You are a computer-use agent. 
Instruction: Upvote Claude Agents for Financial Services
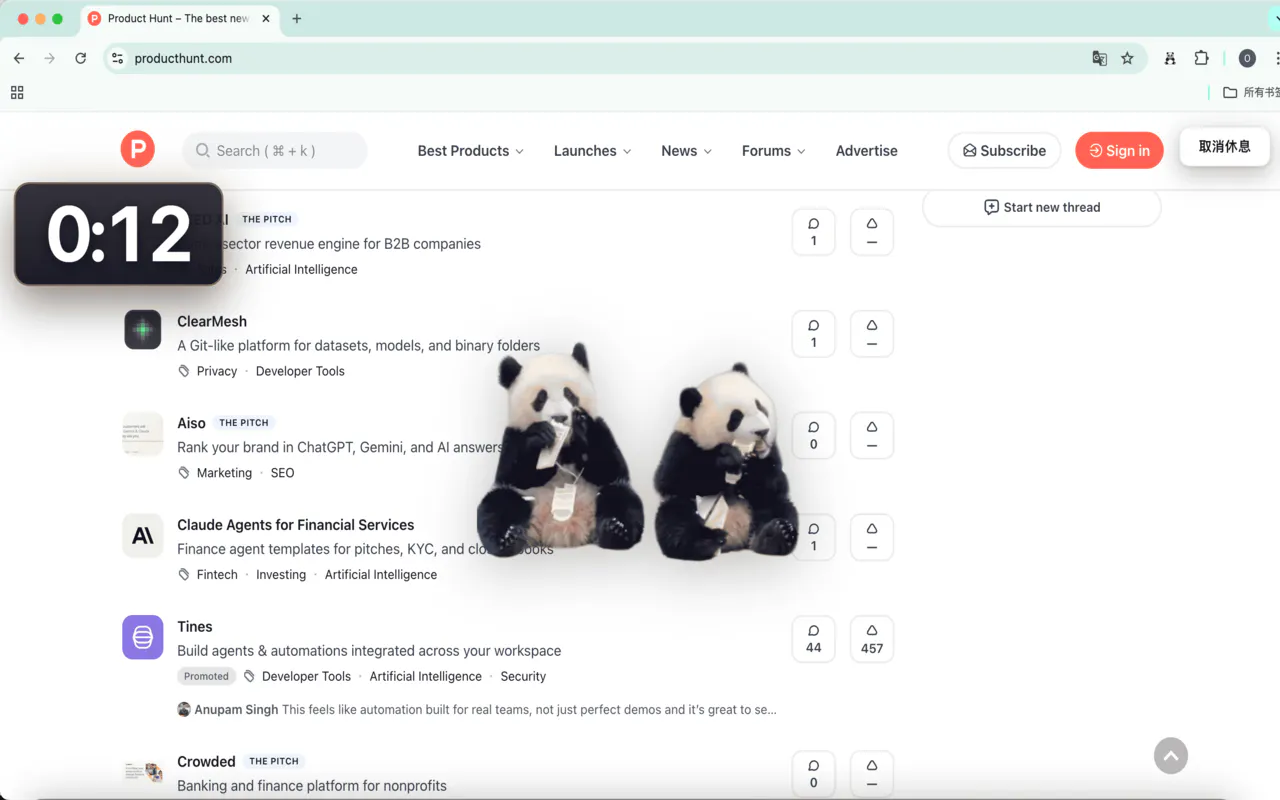tap(872, 538)
